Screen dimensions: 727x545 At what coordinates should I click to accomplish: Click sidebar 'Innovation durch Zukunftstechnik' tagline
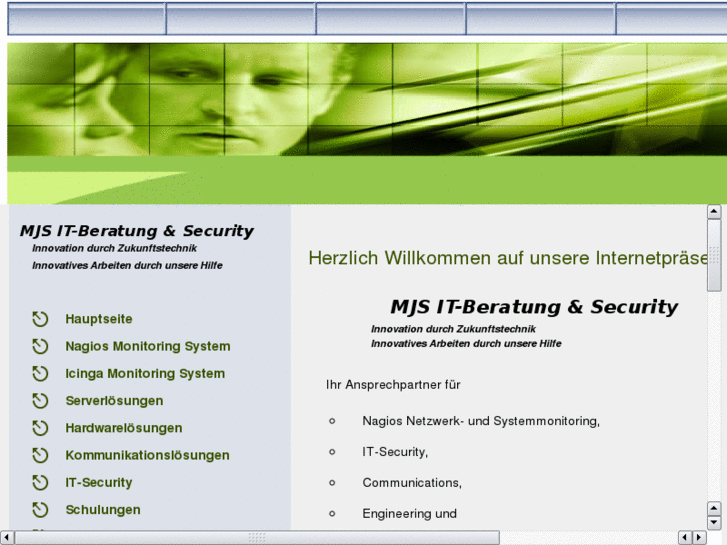point(115,248)
